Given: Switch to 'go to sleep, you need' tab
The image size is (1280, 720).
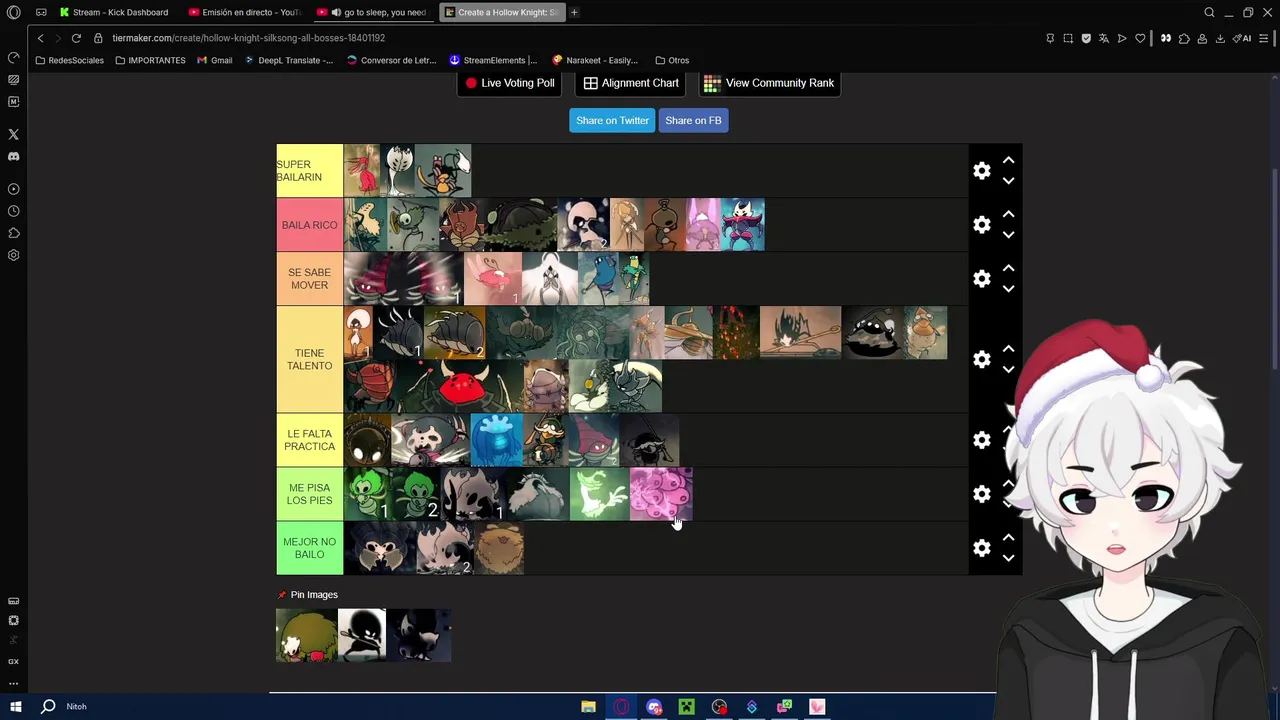Looking at the screenshot, I should click(372, 12).
